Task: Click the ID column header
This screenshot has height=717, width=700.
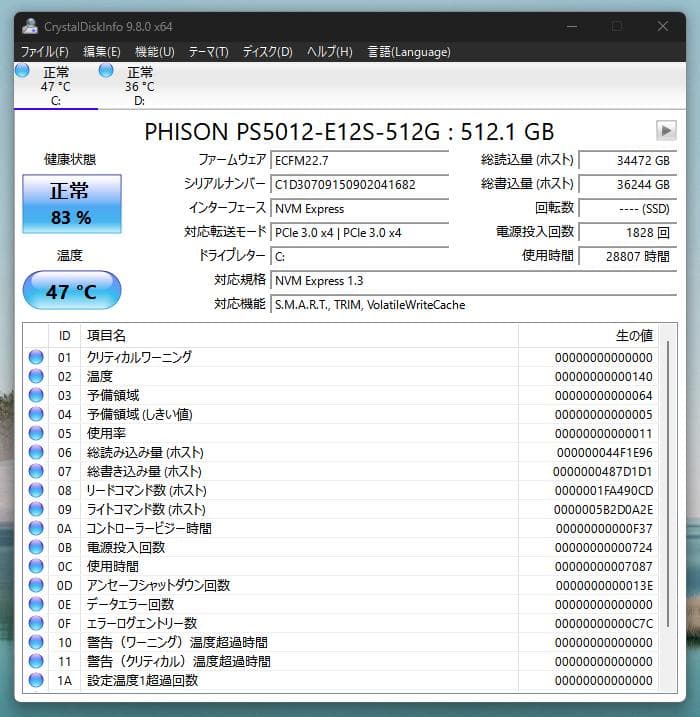Action: (x=64, y=336)
